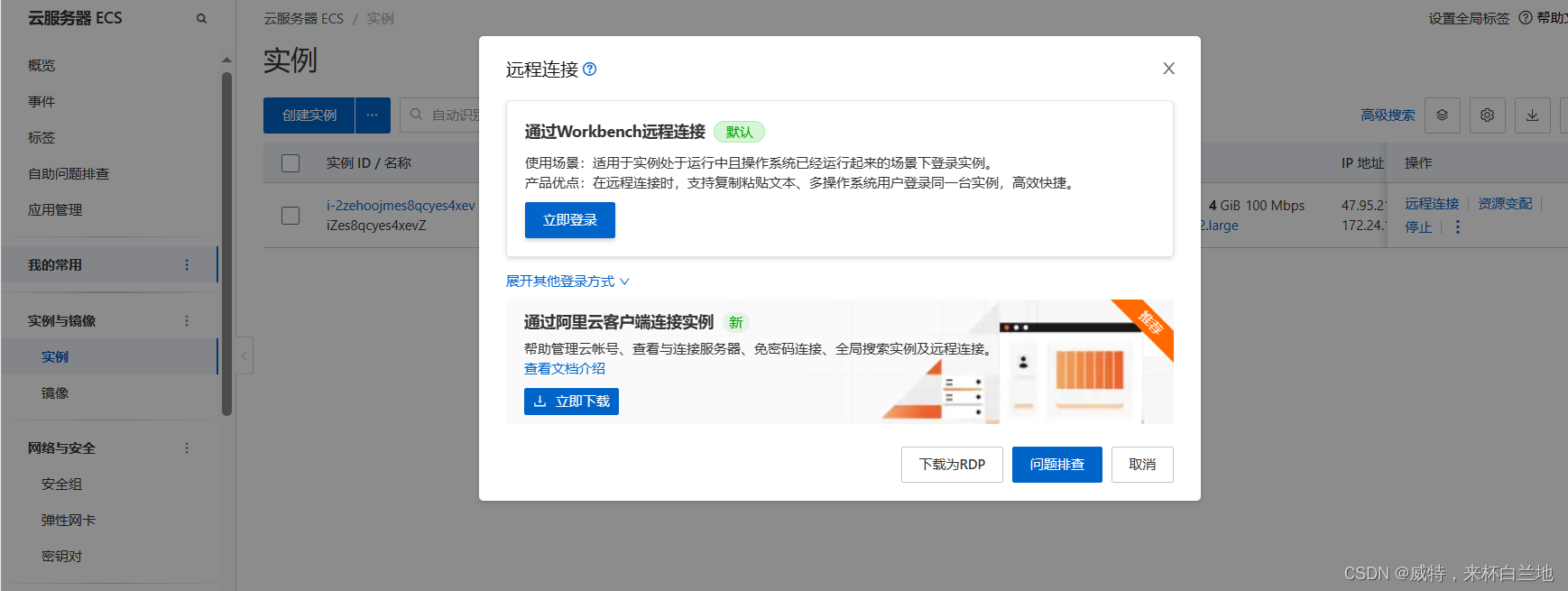
Task: Open the three-dot menu beside 创建实例
Action: (373, 115)
